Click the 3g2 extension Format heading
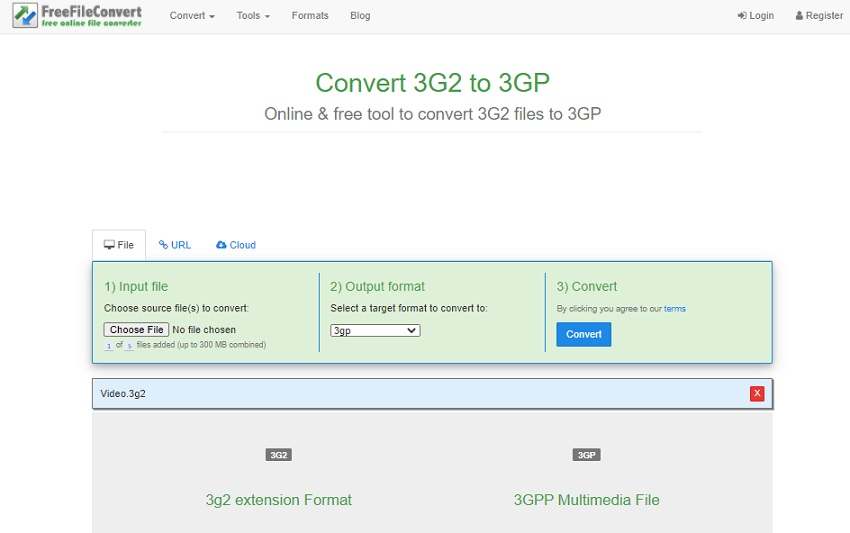 pos(279,500)
